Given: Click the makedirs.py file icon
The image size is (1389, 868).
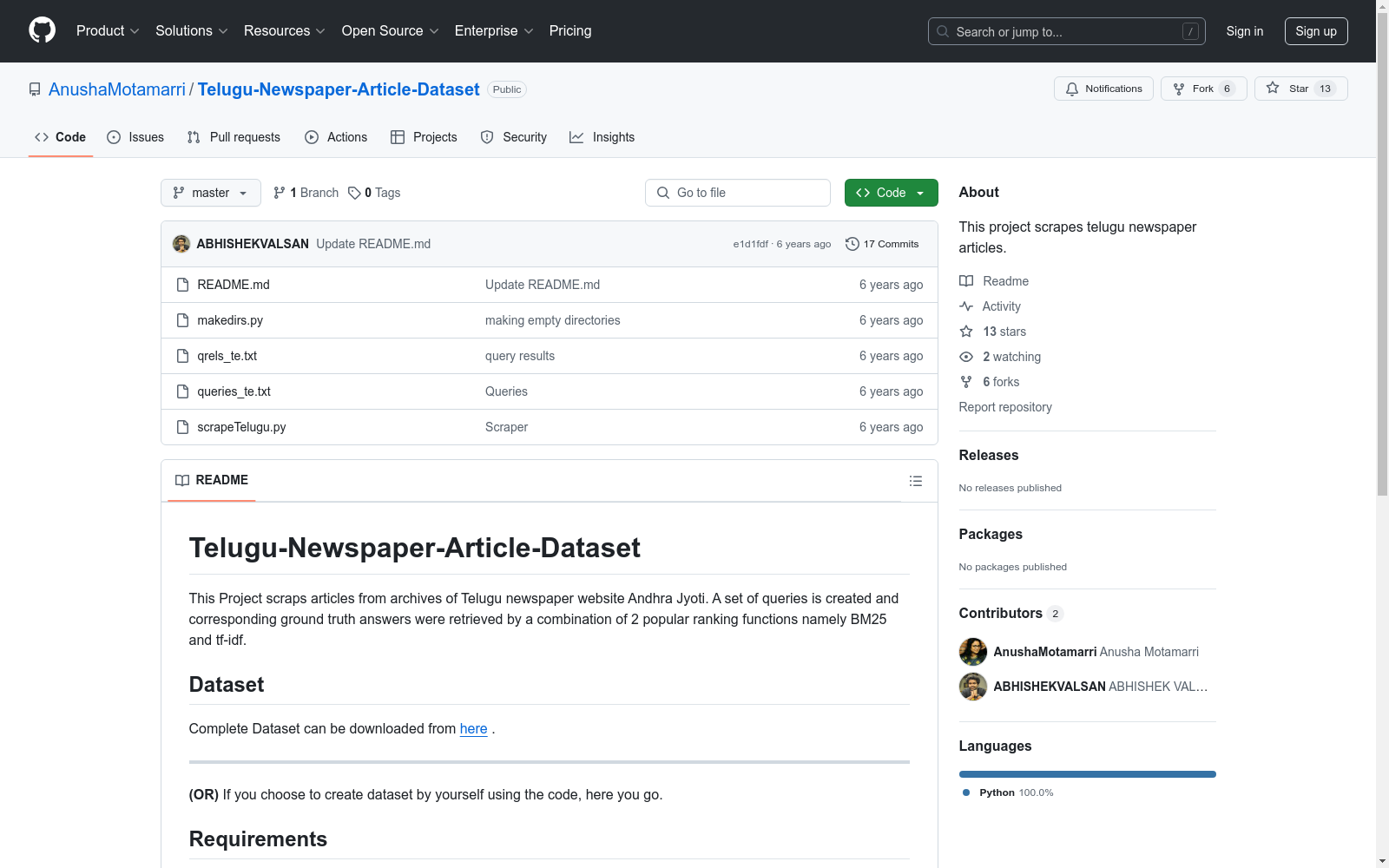Looking at the screenshot, I should pos(182,320).
